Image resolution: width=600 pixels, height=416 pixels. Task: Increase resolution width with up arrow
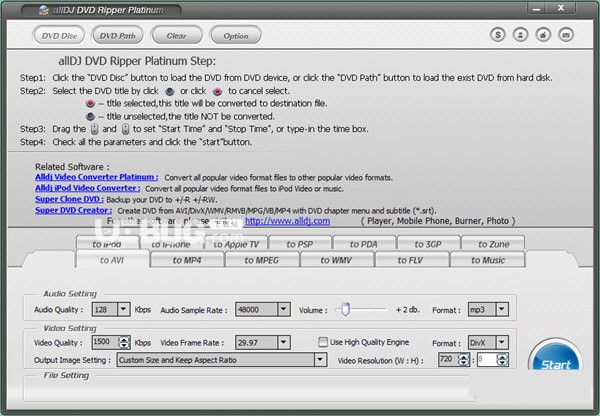tap(464, 357)
